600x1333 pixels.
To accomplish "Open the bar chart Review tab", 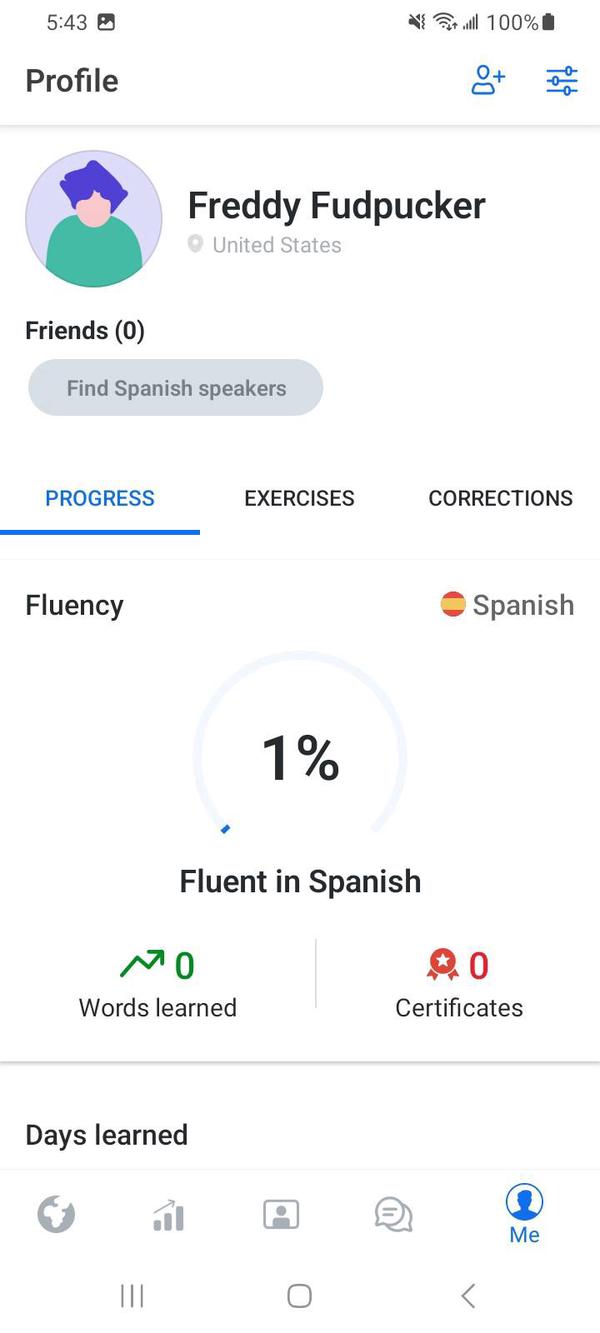I will 168,1215.
